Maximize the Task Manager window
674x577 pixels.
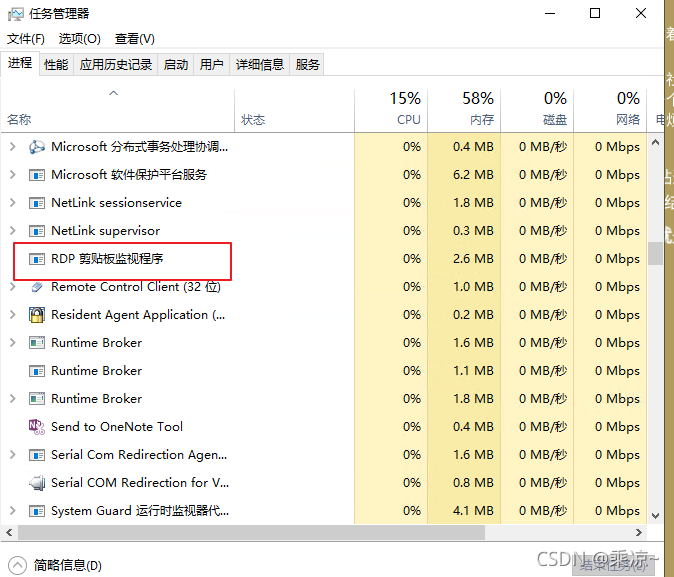[x=595, y=13]
